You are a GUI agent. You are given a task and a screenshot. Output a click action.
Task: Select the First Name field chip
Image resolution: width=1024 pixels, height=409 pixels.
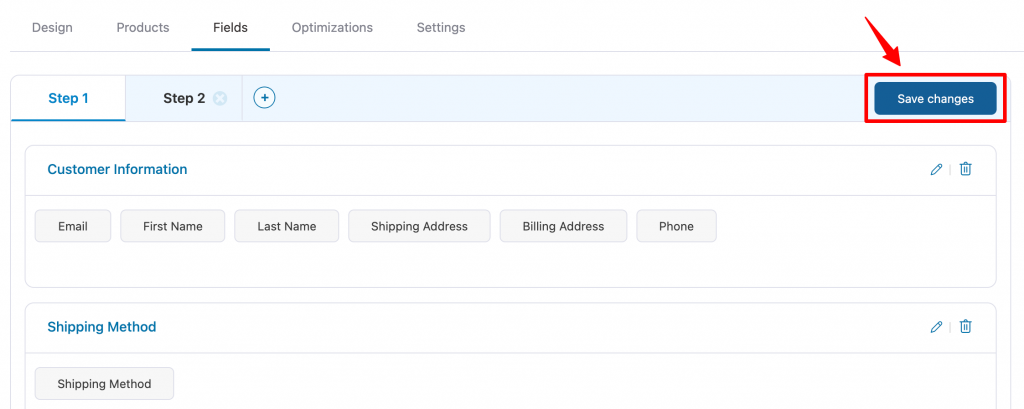point(172,226)
